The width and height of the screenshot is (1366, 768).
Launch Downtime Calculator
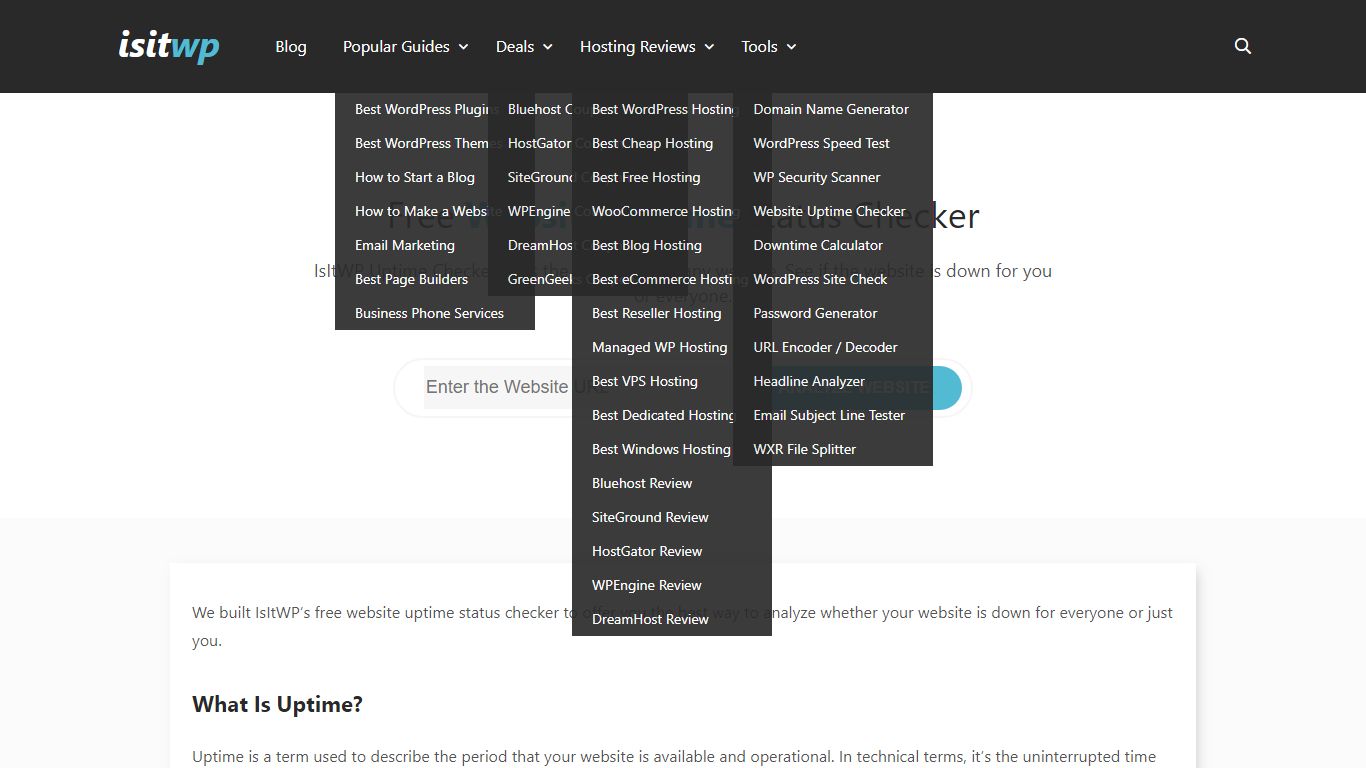tap(818, 245)
